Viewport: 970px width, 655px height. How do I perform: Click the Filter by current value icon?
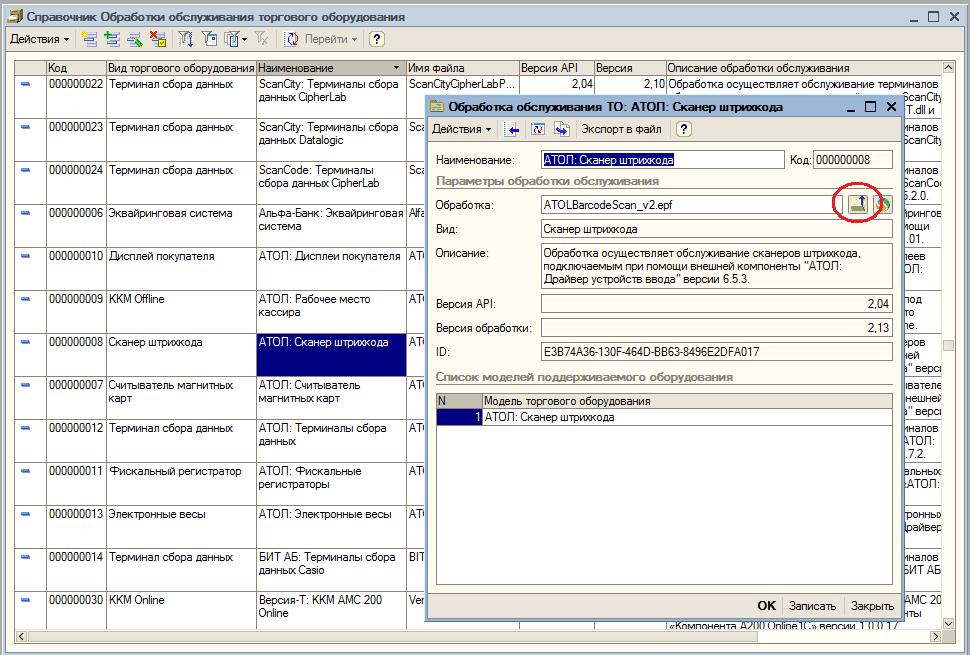[210, 40]
